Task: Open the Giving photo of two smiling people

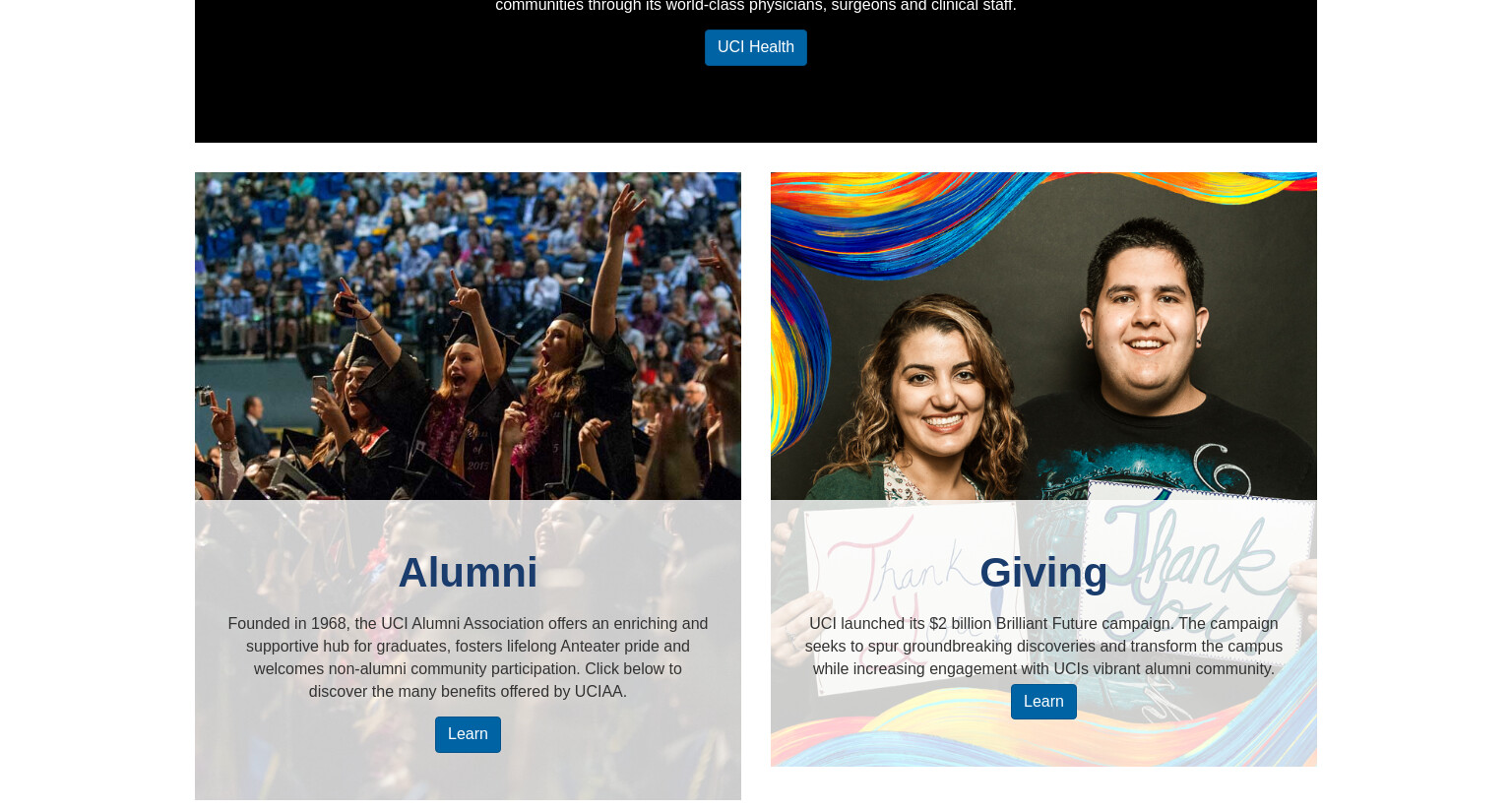Action: pyautogui.click(x=1043, y=336)
